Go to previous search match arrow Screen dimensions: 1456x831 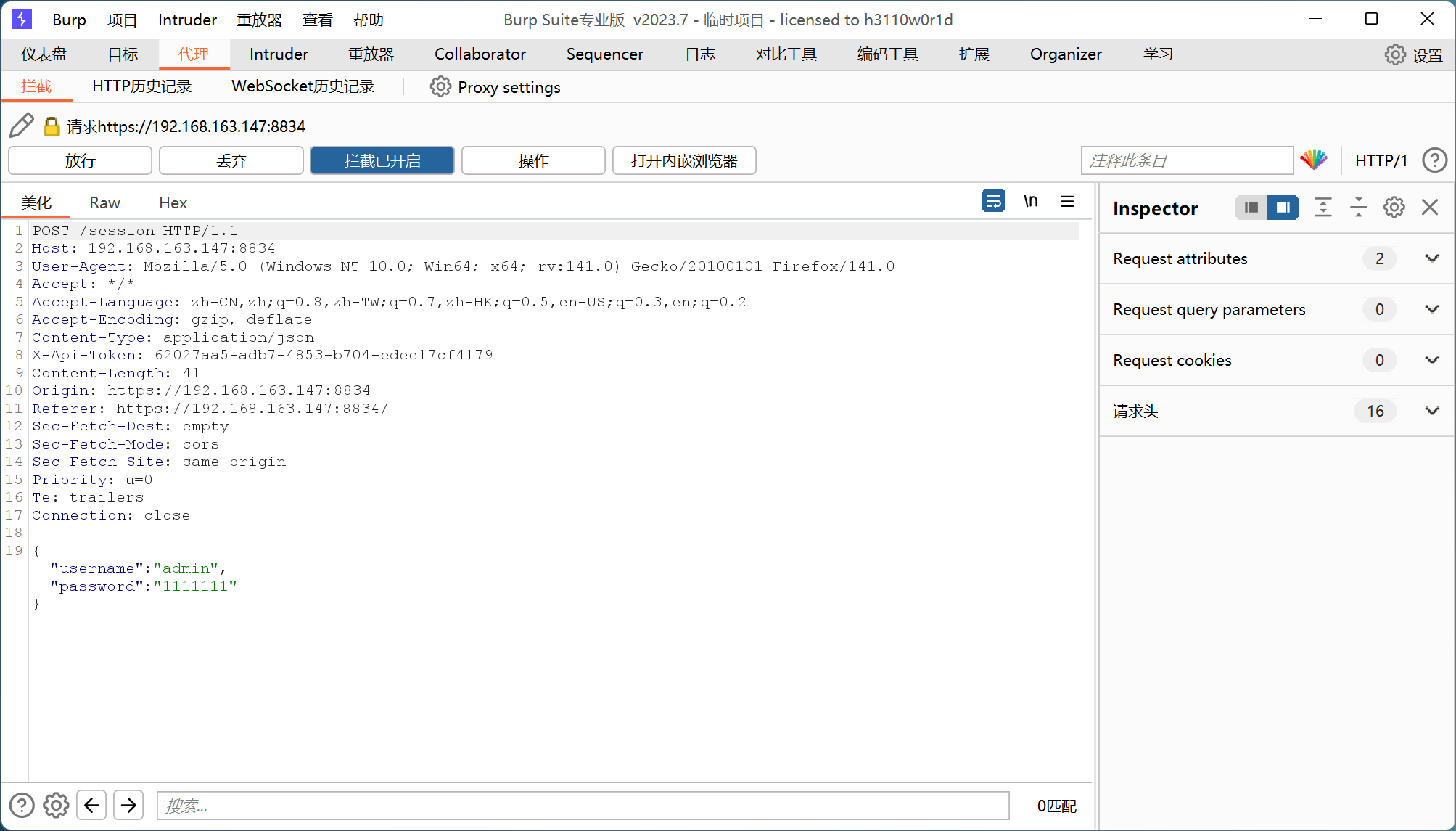click(92, 805)
